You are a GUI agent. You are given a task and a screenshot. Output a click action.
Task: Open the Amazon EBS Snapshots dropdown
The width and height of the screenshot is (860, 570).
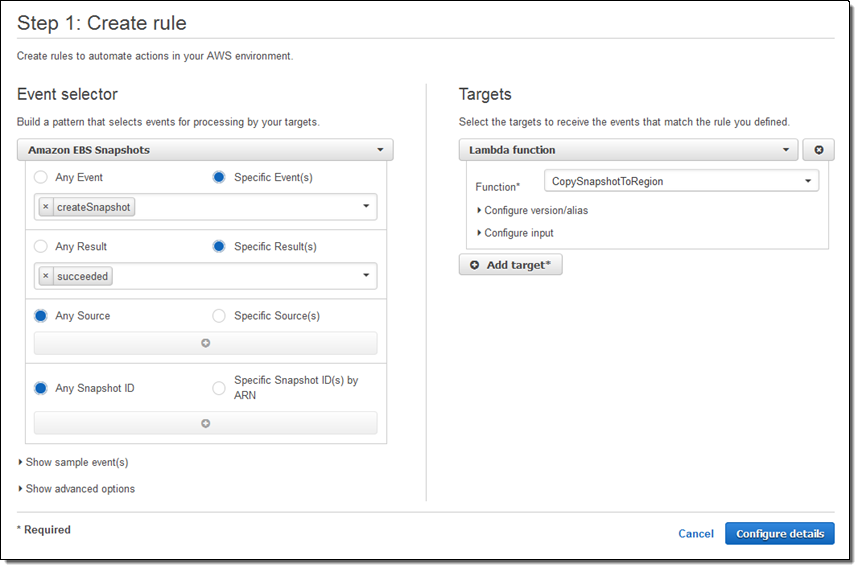[205, 150]
